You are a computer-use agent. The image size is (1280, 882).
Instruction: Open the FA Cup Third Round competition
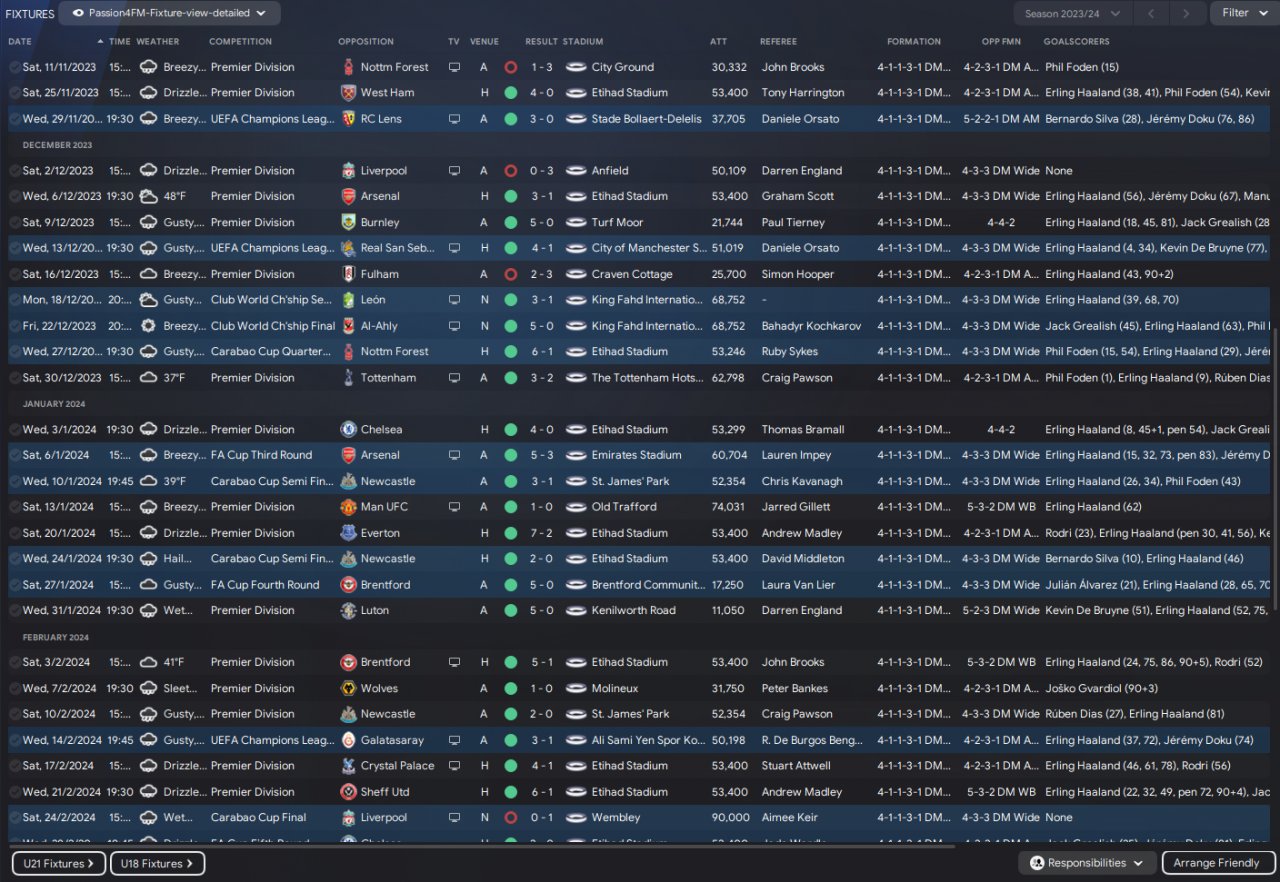coord(261,455)
